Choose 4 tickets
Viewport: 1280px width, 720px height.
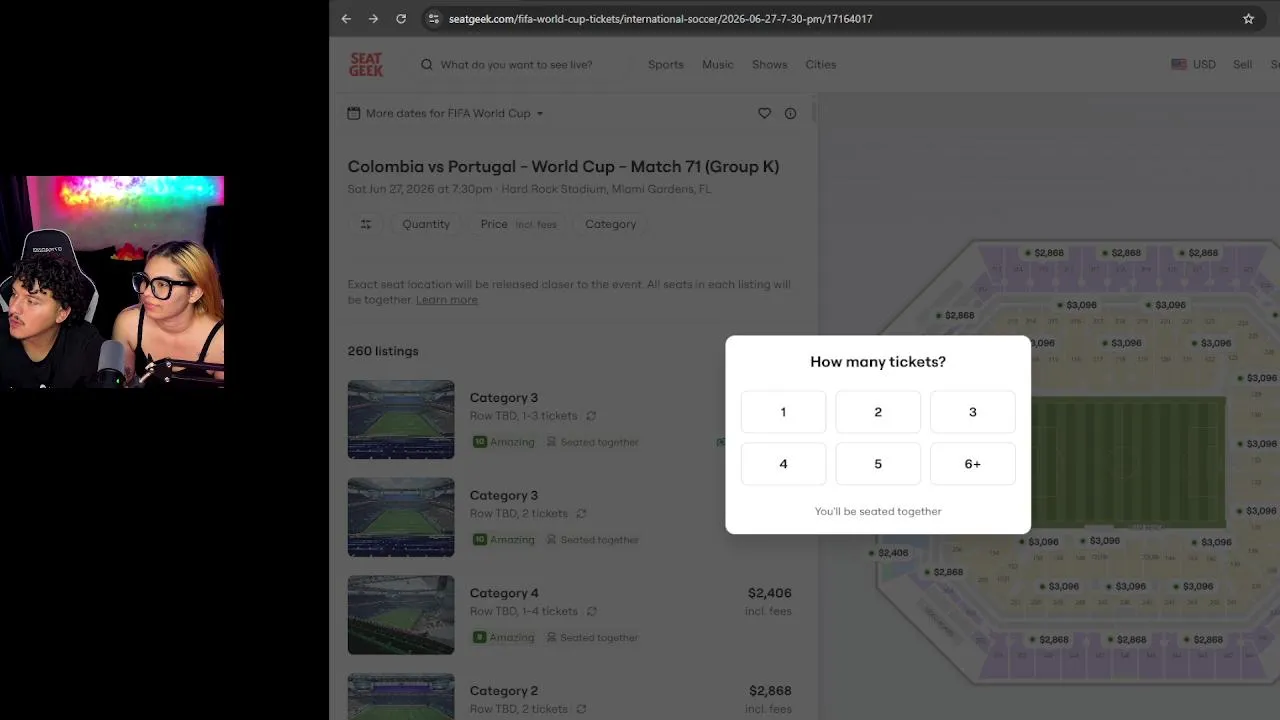(x=783, y=464)
